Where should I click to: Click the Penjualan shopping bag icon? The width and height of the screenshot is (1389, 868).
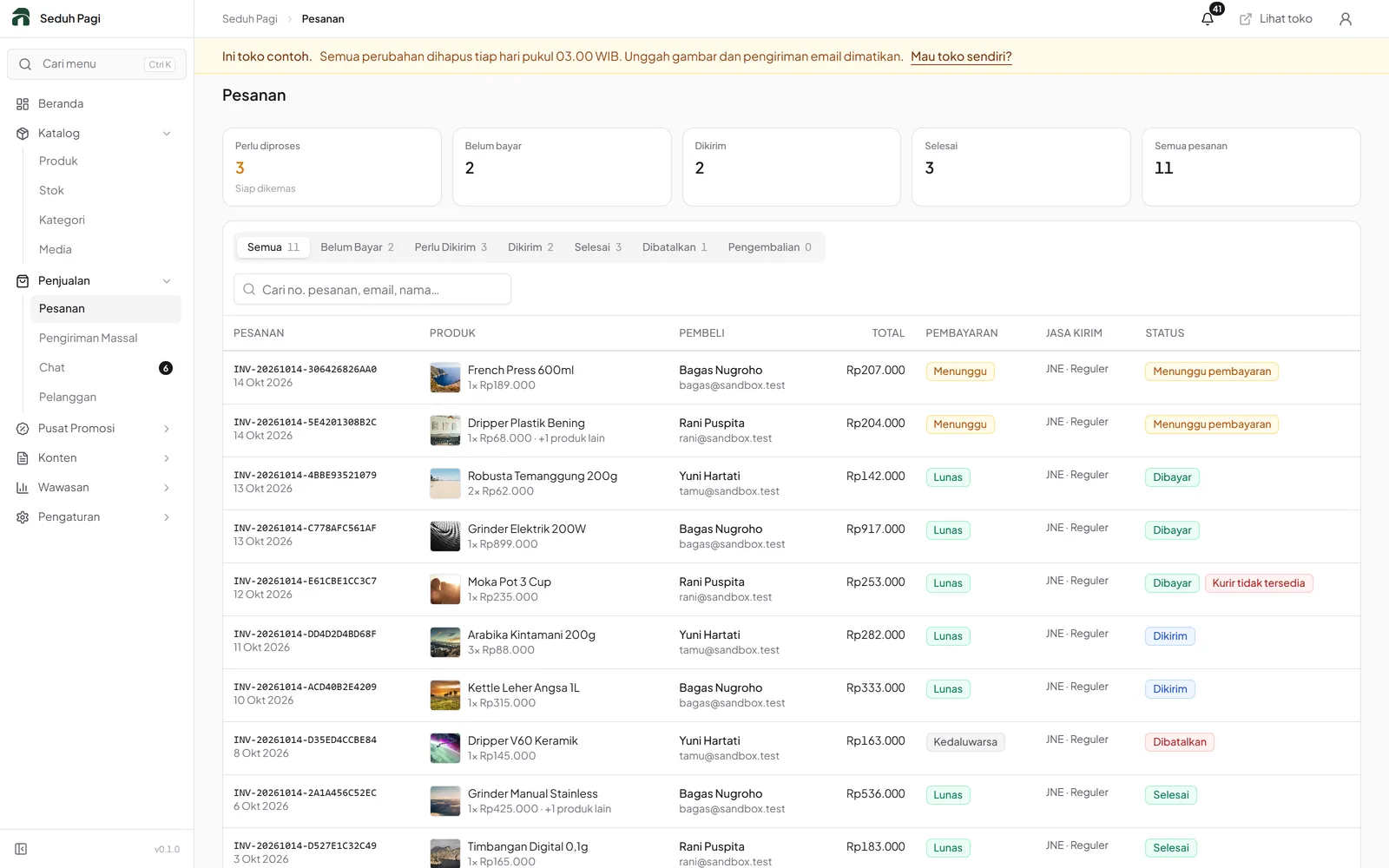(x=23, y=281)
